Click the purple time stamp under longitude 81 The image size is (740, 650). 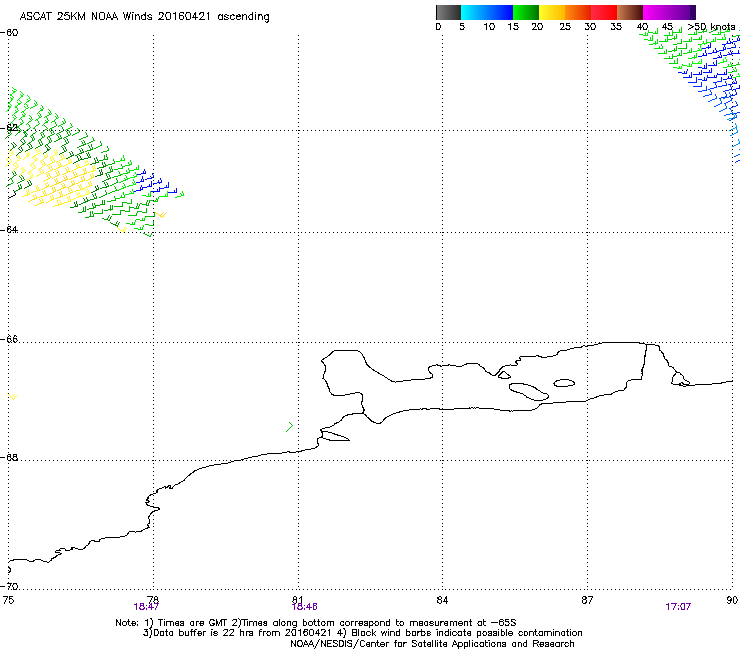(x=304, y=607)
